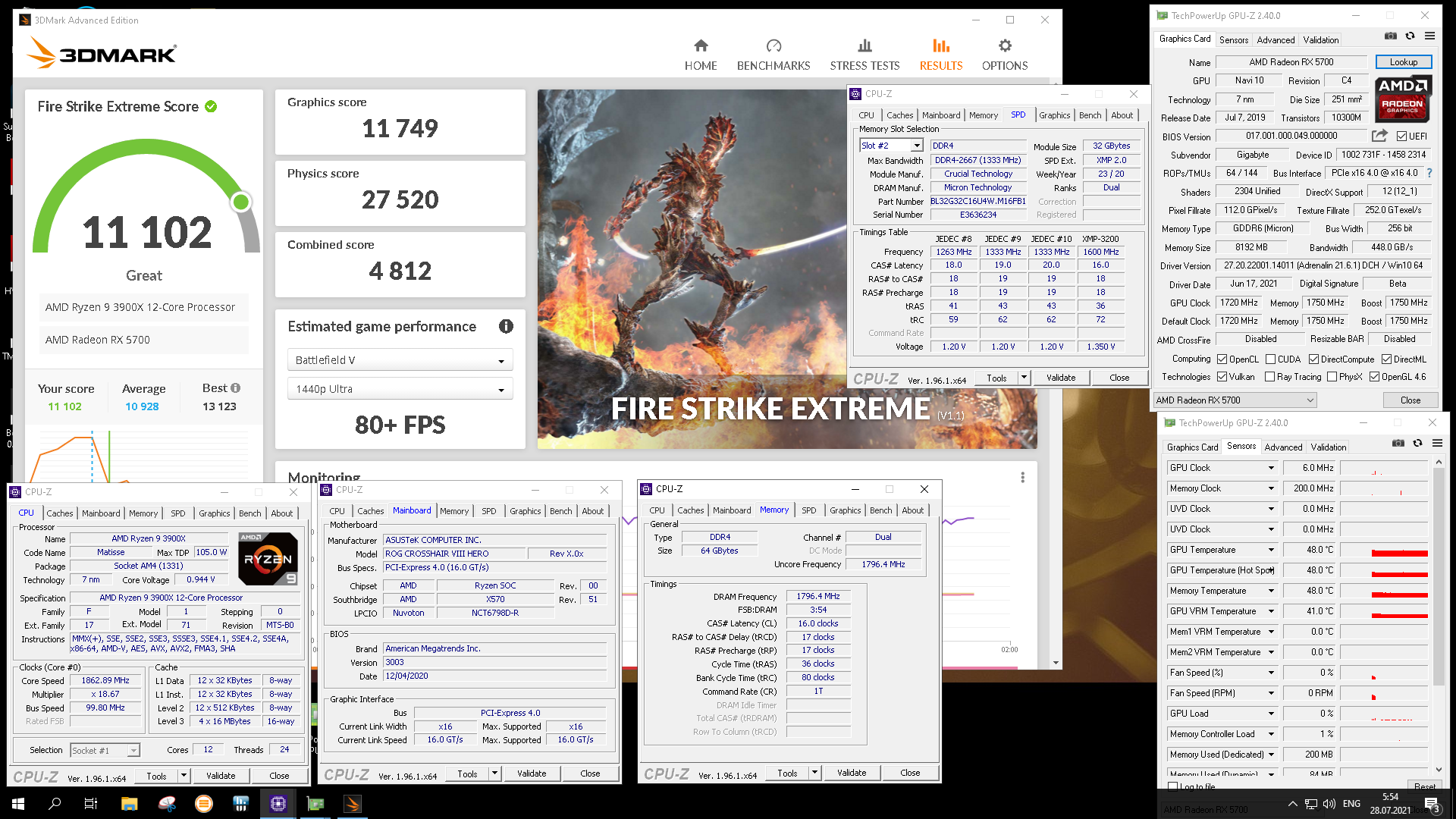Switch to Caches tab in CPU-Z SPD window
The width and height of the screenshot is (1456, 819).
[899, 115]
